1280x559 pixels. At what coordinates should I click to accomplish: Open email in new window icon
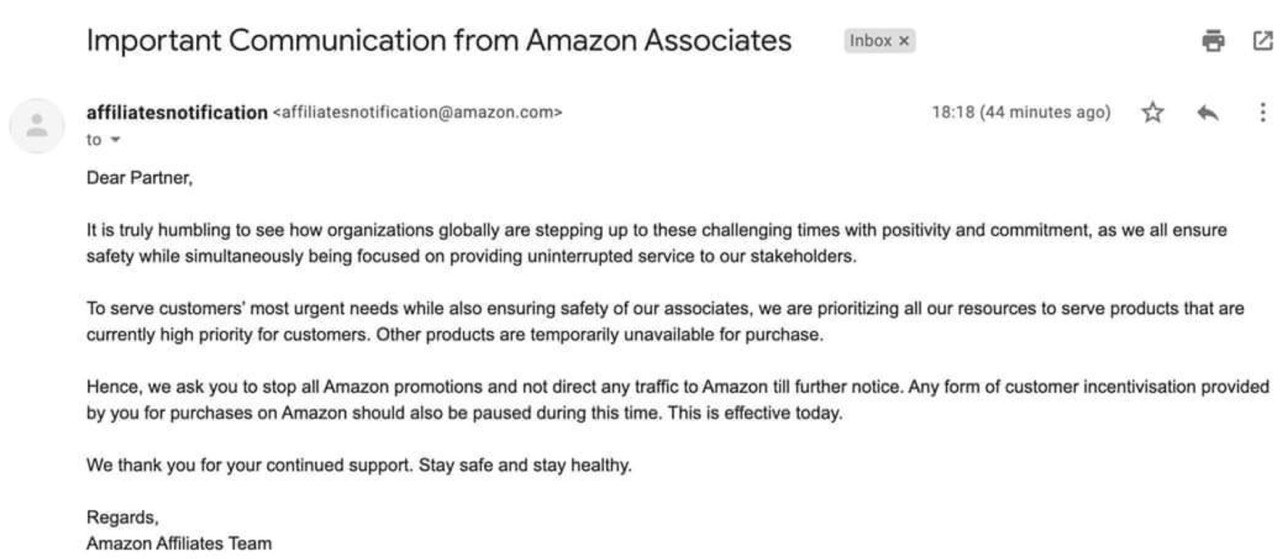(1262, 41)
